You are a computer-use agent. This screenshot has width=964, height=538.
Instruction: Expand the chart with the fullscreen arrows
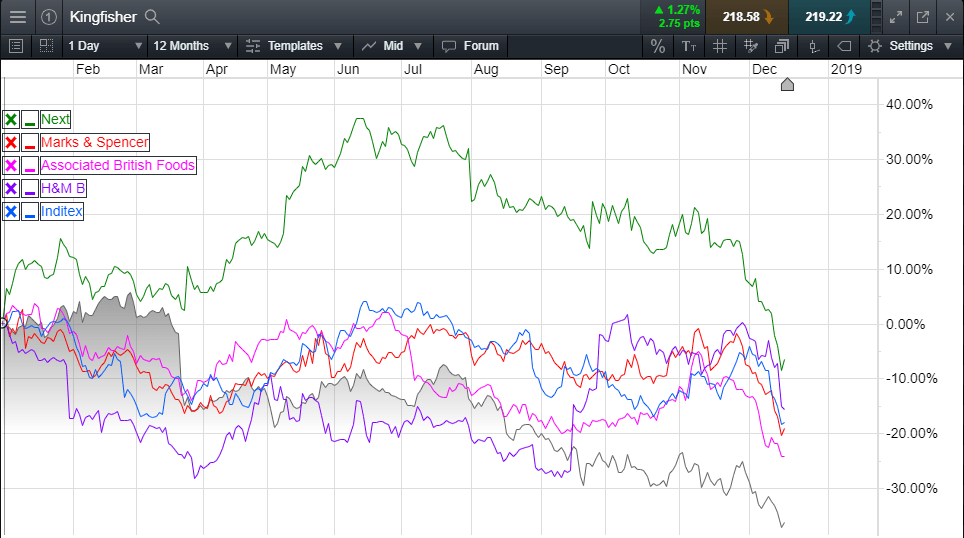pyautogui.click(x=896, y=17)
